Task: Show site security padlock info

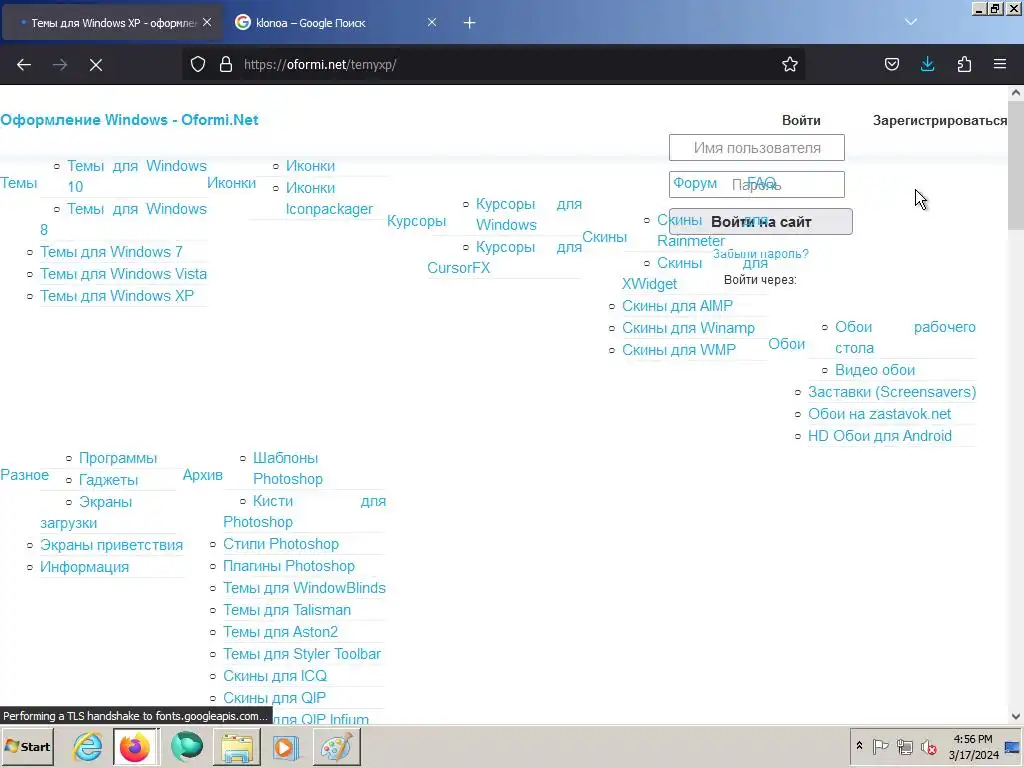Action: click(x=226, y=64)
